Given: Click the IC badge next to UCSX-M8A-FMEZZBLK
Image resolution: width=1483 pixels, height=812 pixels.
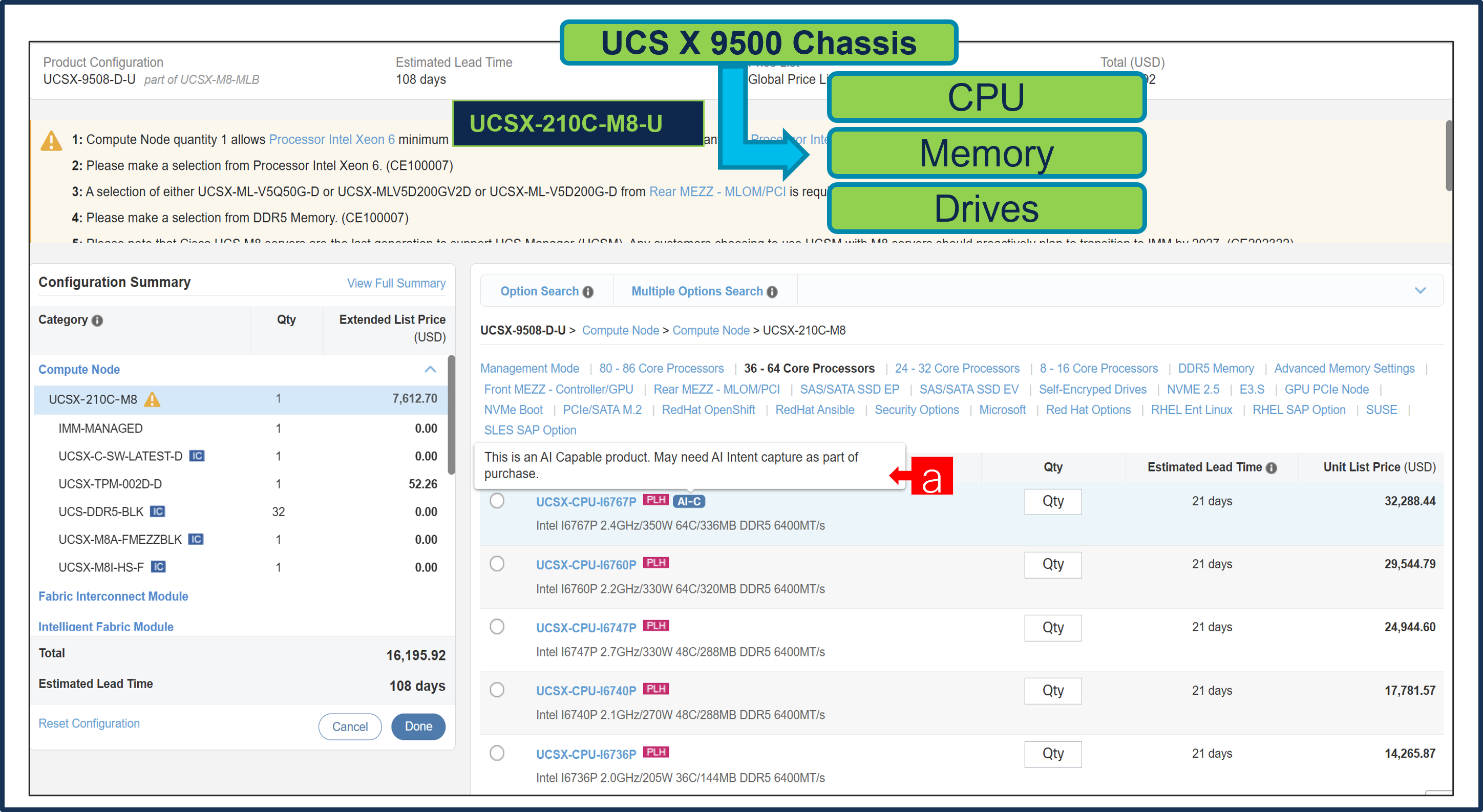Looking at the screenshot, I should click(196, 539).
